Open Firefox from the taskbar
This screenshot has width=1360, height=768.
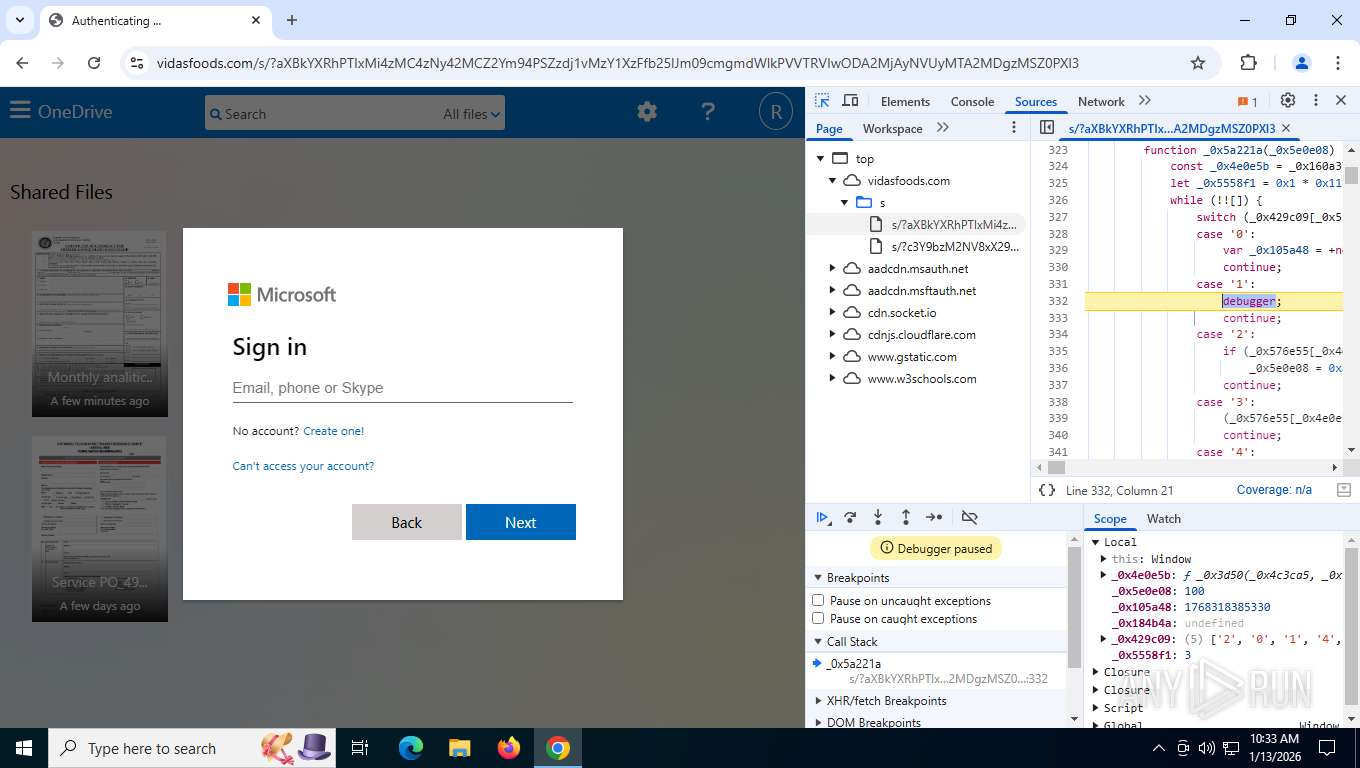point(509,748)
